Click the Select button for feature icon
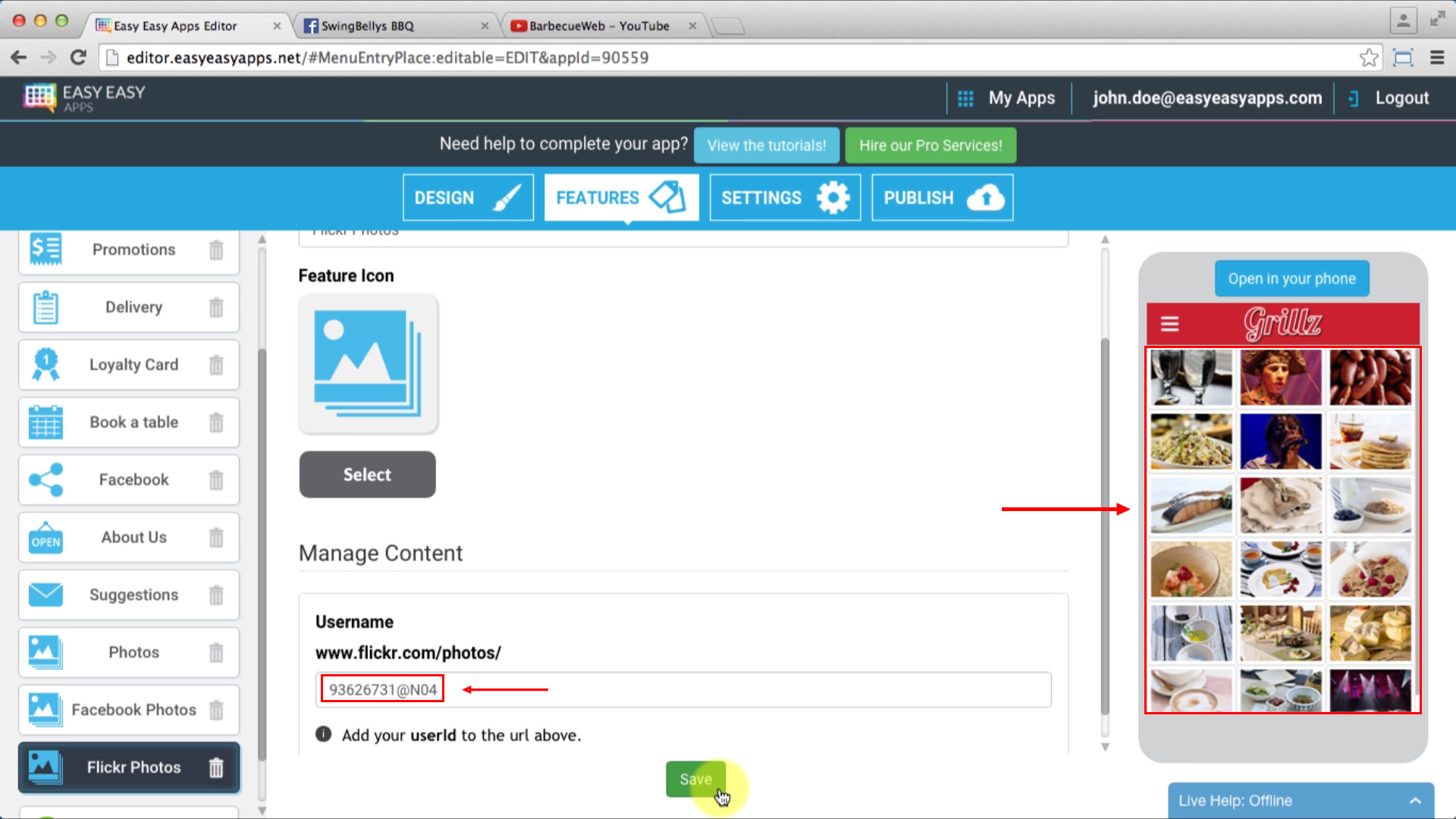The image size is (1456, 819). (x=367, y=475)
